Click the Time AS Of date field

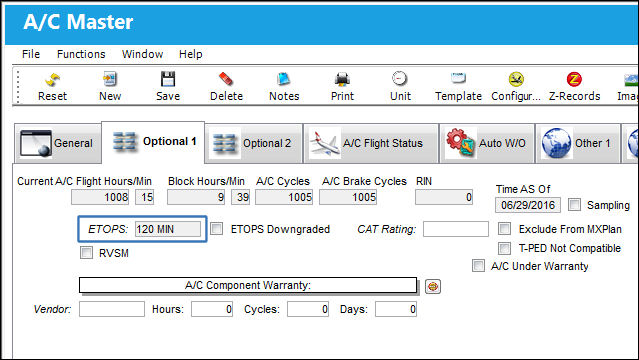[x=528, y=205]
